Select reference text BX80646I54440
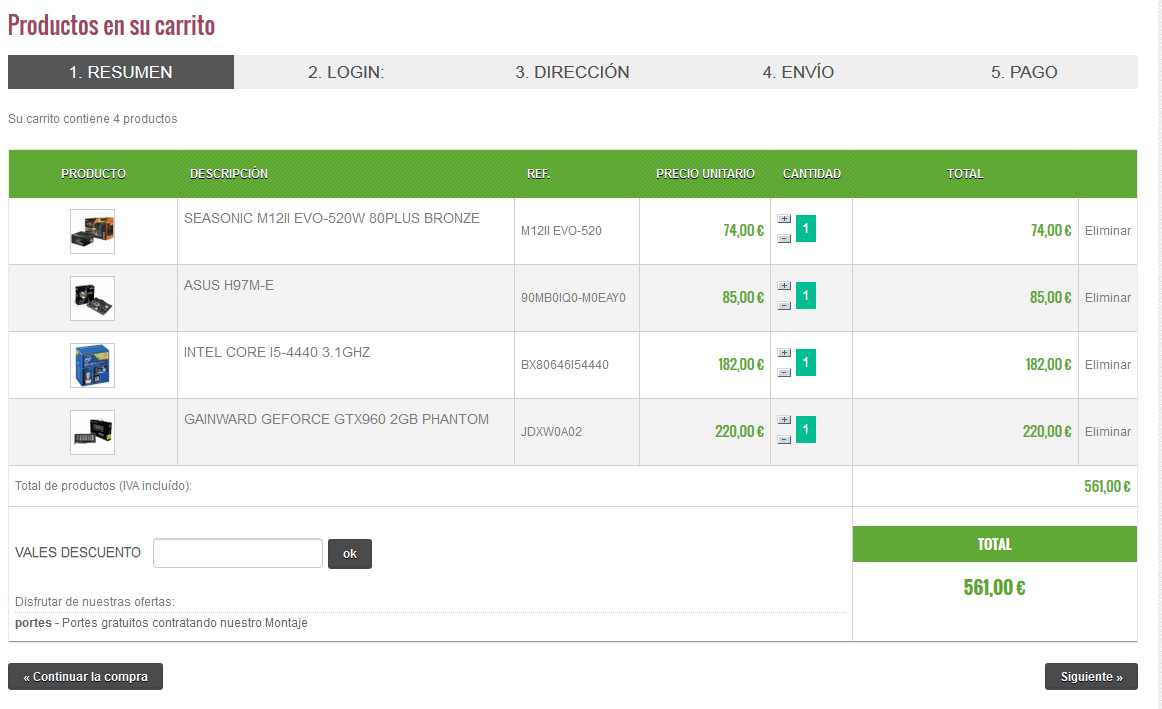 click(x=565, y=365)
